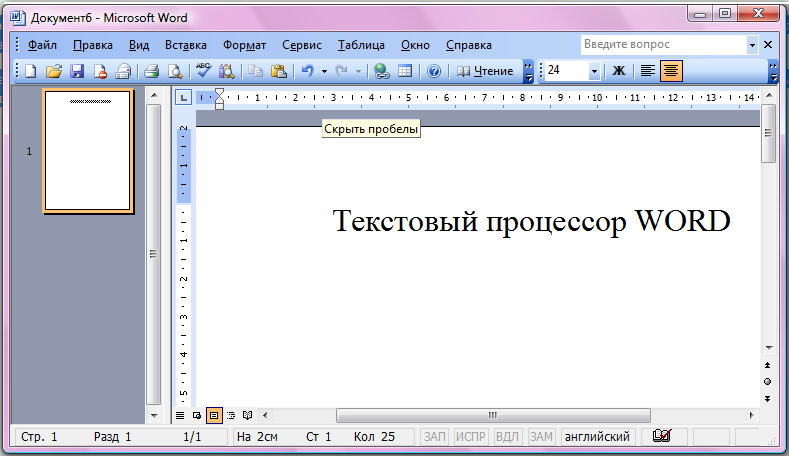The height and width of the screenshot is (456, 789).
Task: Send document by e-mail icon
Action: click(x=123, y=71)
